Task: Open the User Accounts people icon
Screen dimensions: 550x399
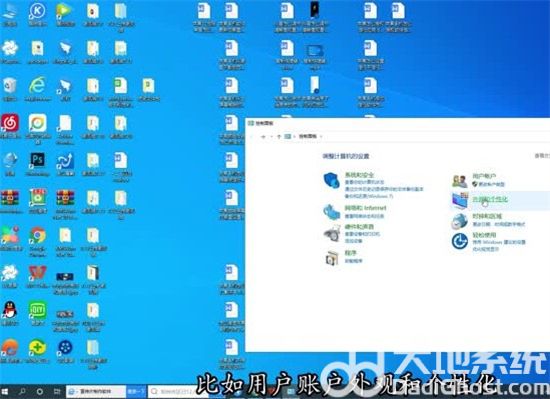Action: pyautogui.click(x=460, y=181)
